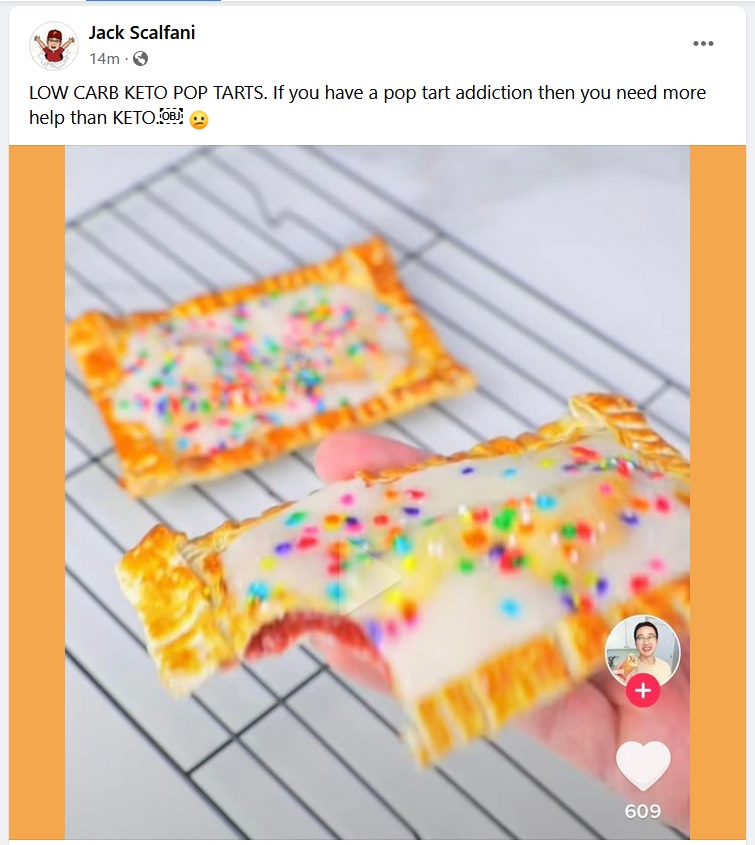Open Jack Scalfani's cartoon profile picture
This screenshot has width=755, height=845.
click(53, 46)
